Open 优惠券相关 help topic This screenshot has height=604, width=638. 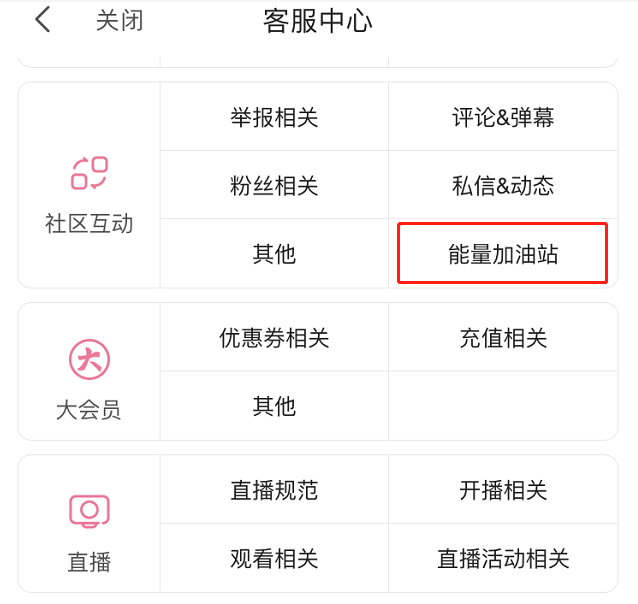pos(274,338)
